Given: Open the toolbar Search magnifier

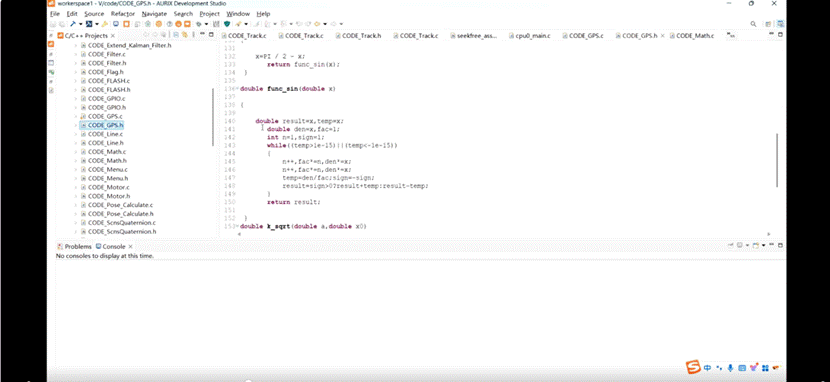Looking at the screenshot, I should click(x=753, y=24).
